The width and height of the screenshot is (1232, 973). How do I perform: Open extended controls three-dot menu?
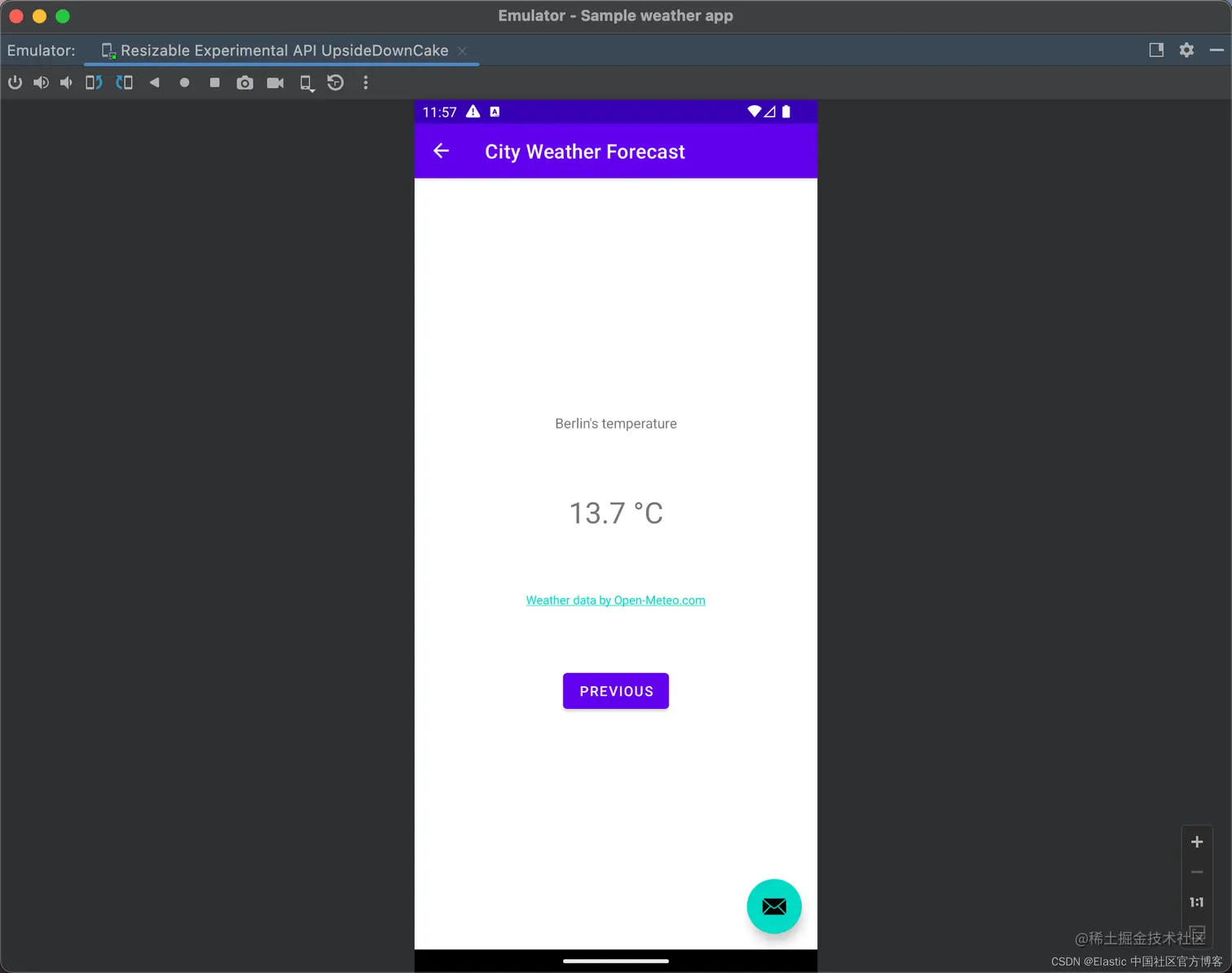point(366,82)
